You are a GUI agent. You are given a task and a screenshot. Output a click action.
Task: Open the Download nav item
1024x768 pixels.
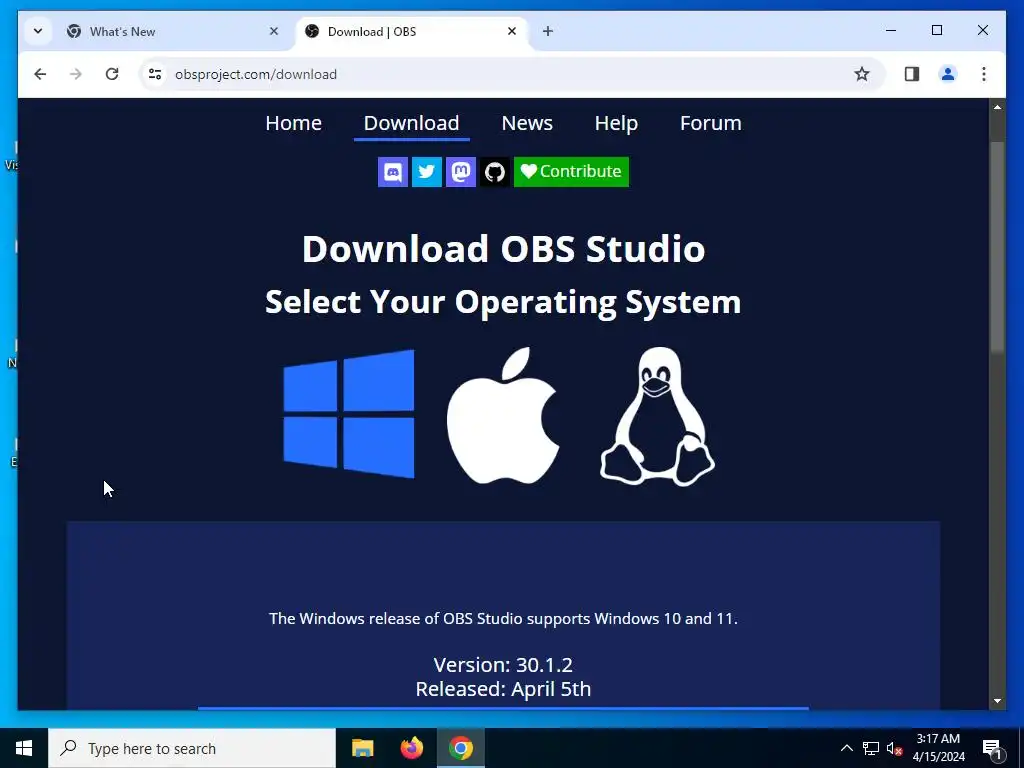click(x=411, y=123)
